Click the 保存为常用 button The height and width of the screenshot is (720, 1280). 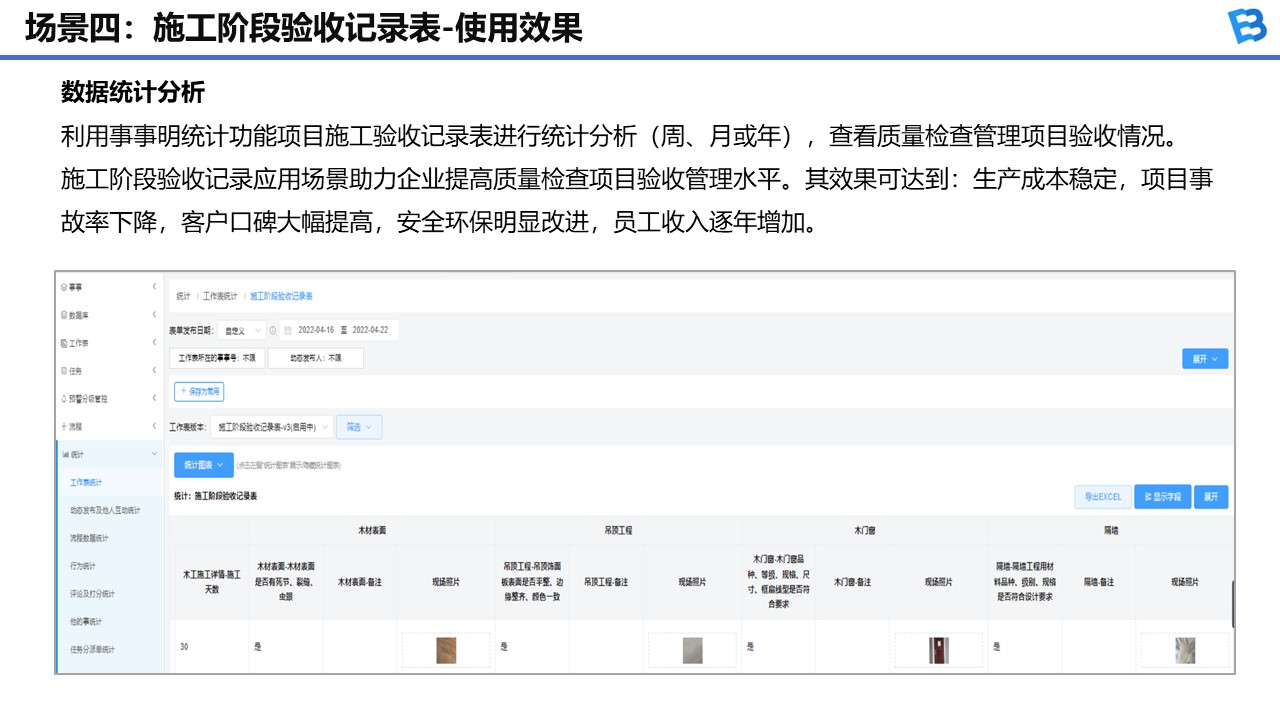point(199,392)
